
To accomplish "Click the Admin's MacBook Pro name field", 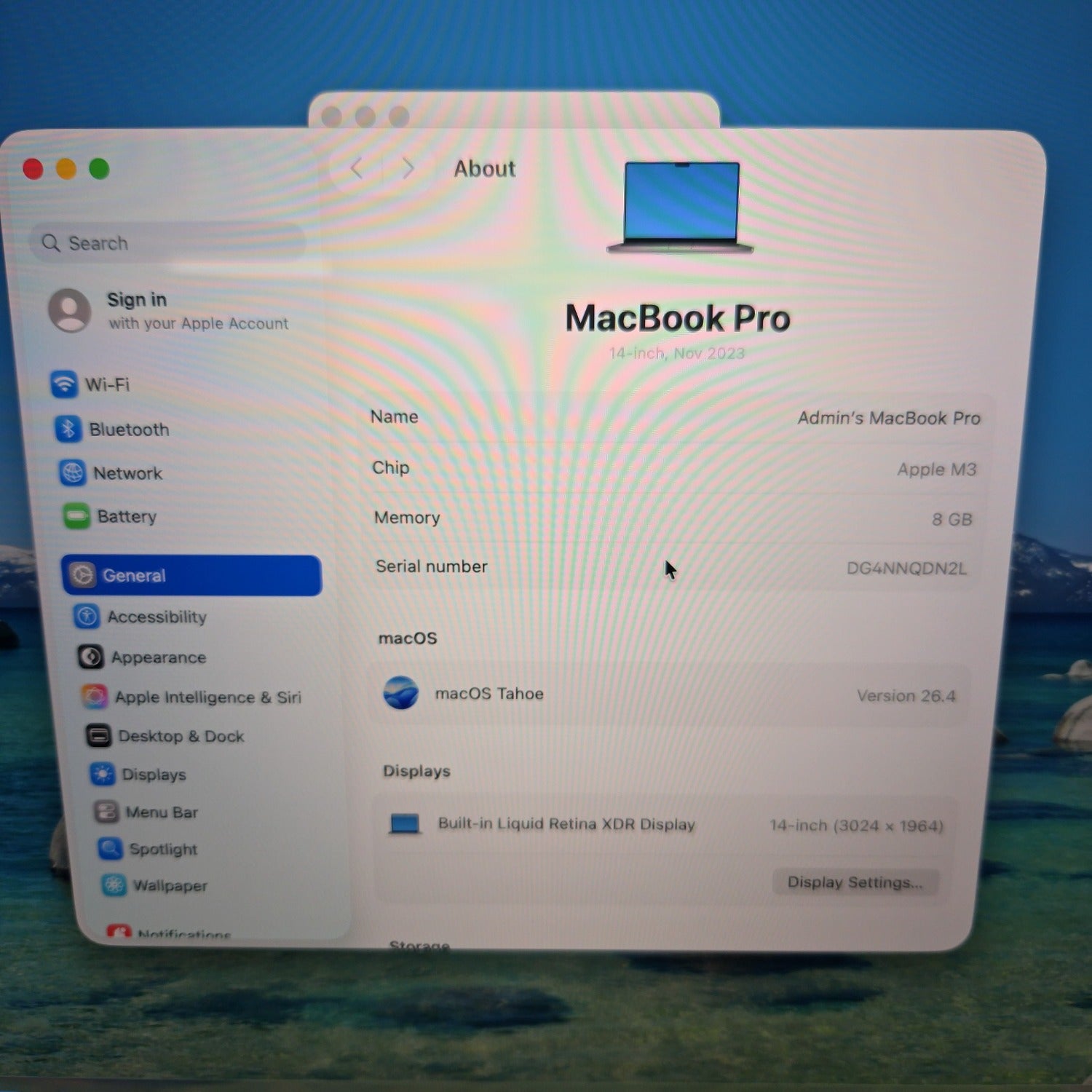I will (888, 418).
